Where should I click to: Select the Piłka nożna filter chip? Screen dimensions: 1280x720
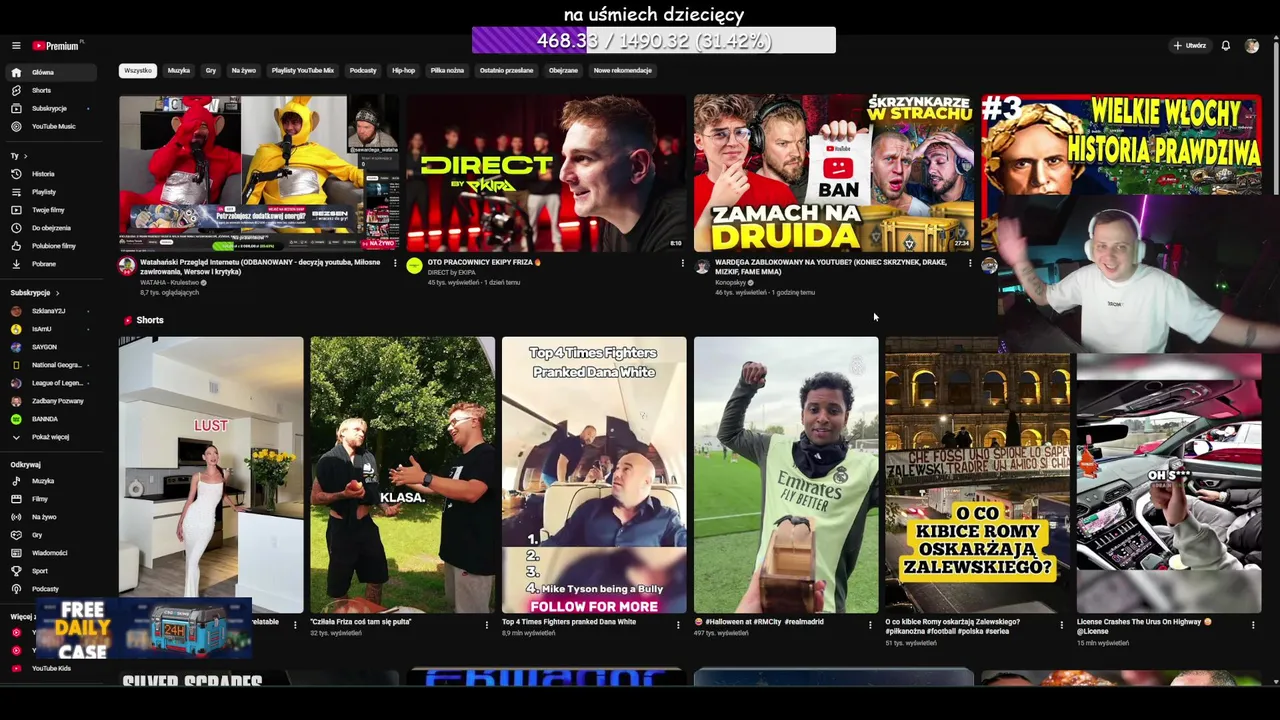click(447, 71)
